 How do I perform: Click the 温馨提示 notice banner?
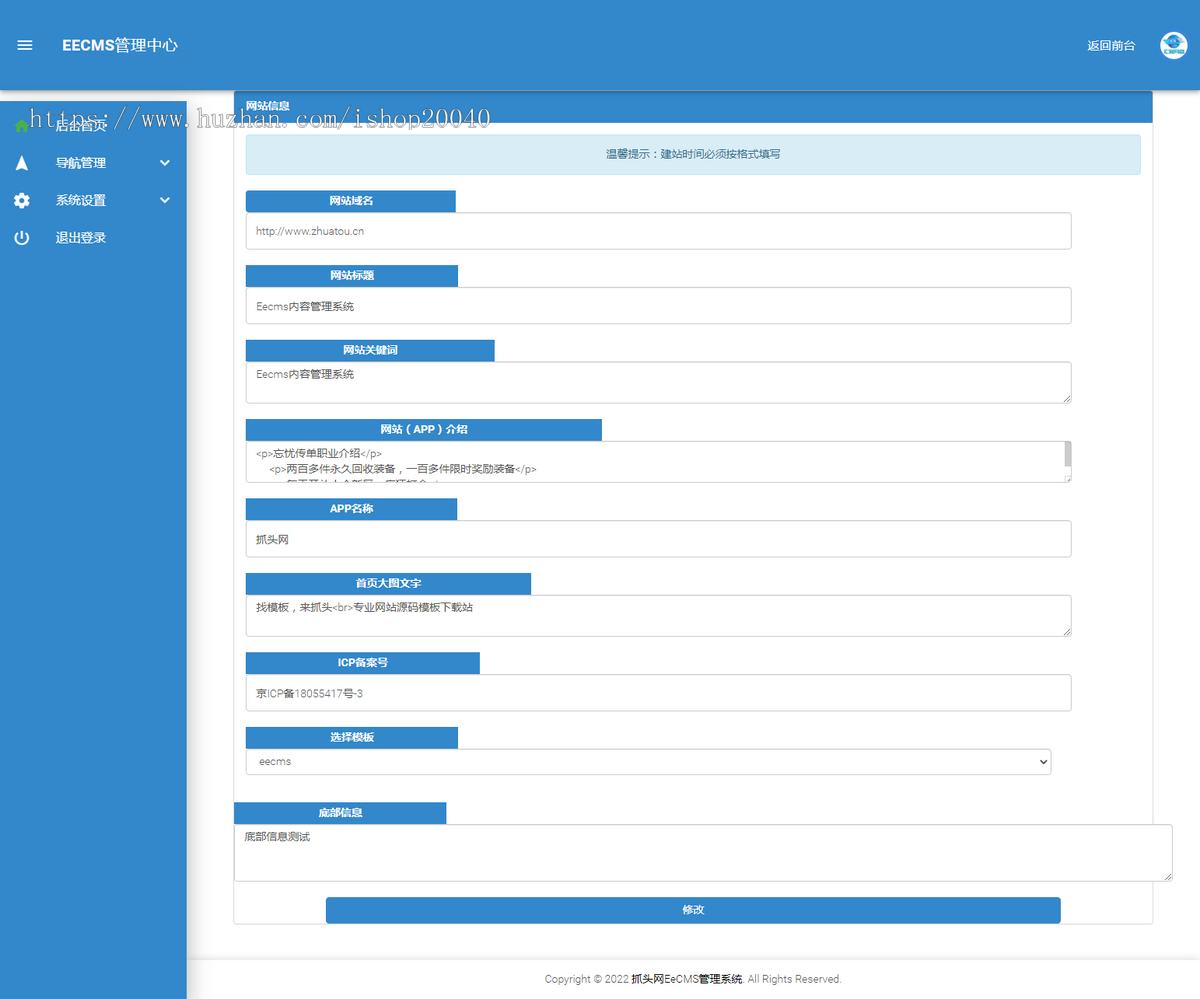point(693,155)
